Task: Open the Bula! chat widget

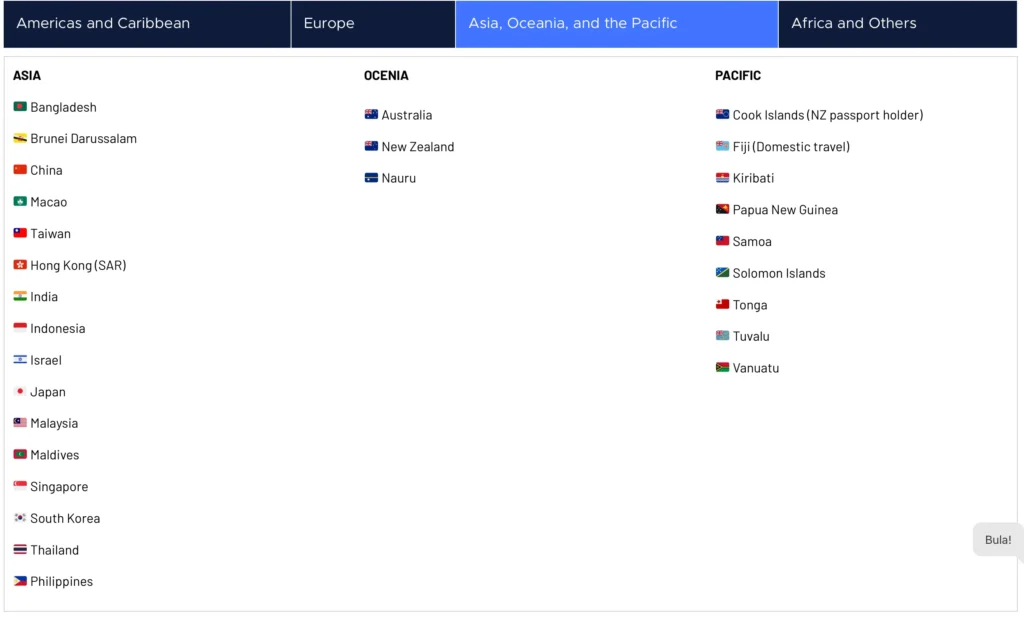Action: tap(996, 539)
